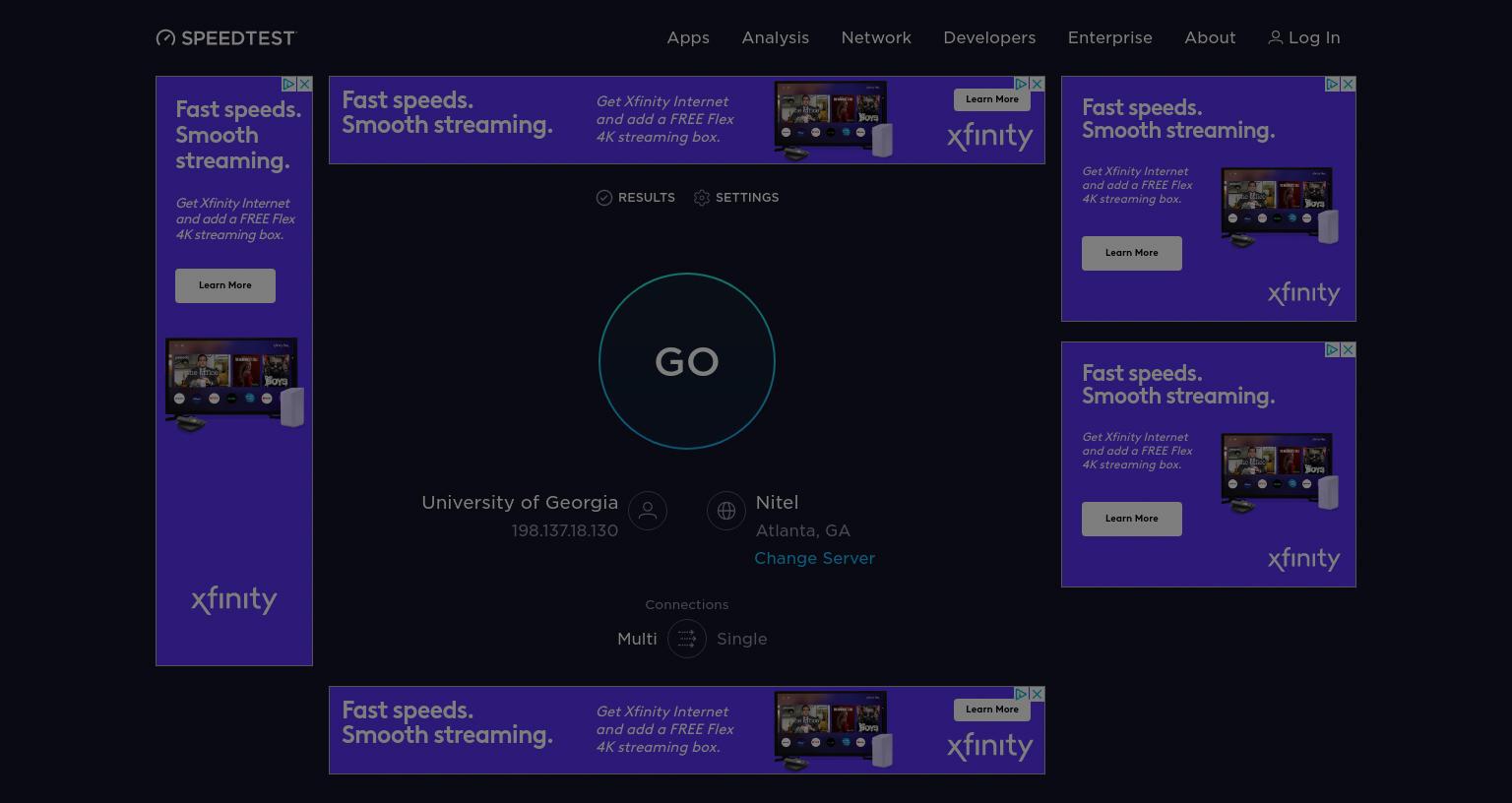
Task: Close the bottom banner ad
Action: [1037, 695]
